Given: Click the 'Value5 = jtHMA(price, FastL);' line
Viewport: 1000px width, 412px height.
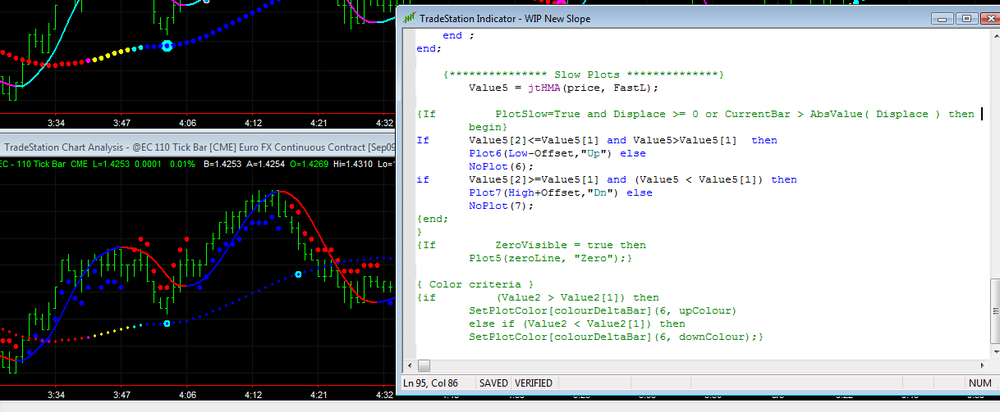Looking at the screenshot, I should pos(564,88).
